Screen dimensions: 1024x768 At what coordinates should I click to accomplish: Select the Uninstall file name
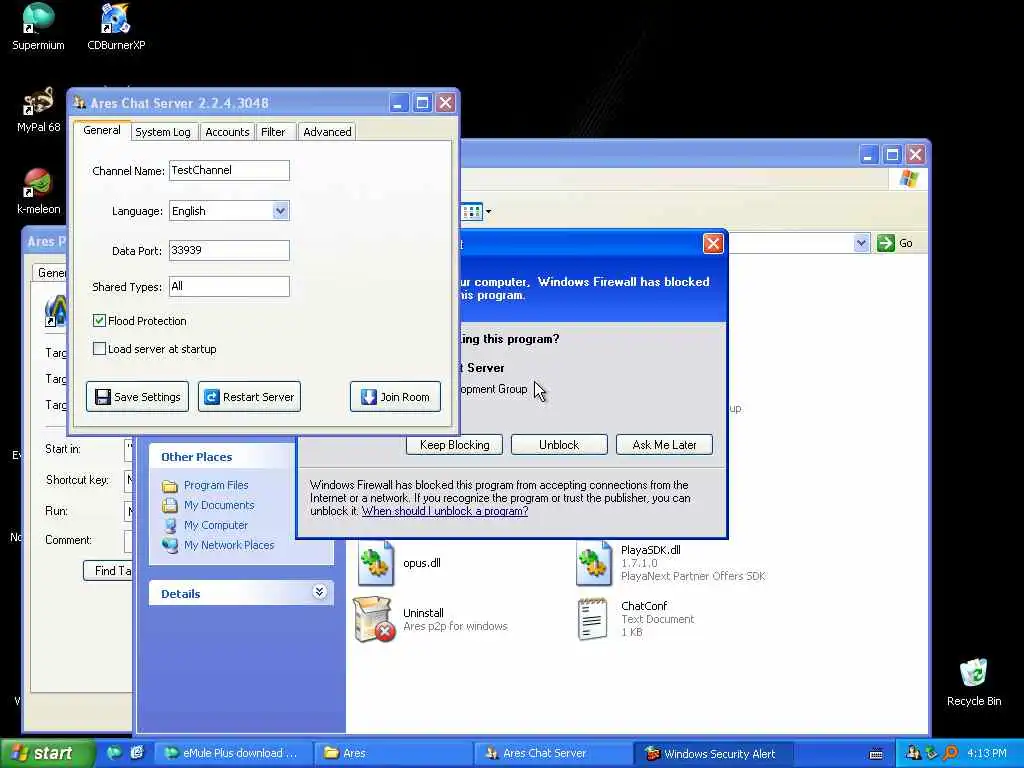(x=423, y=613)
